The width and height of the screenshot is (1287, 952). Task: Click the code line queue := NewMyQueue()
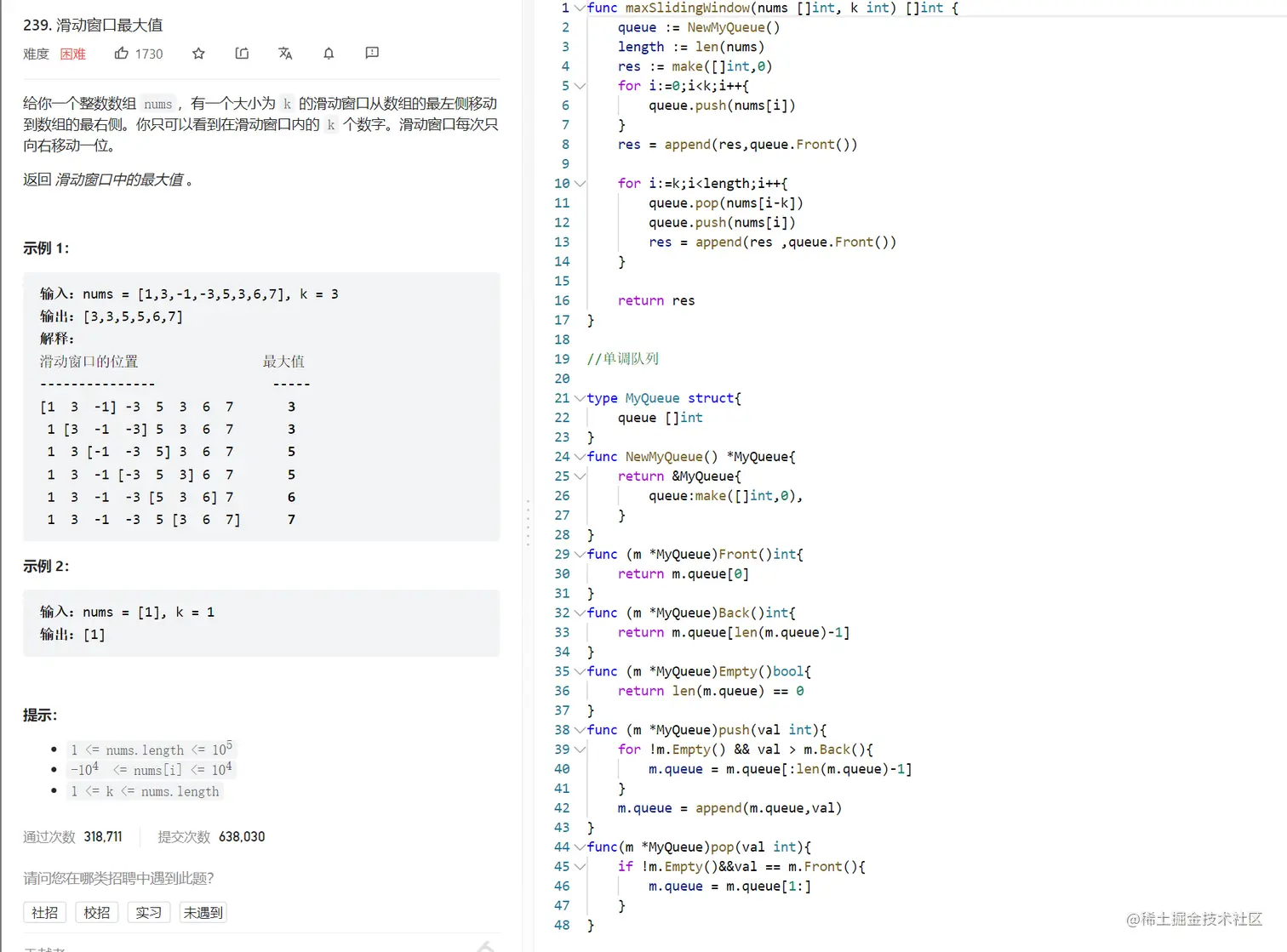(x=699, y=27)
